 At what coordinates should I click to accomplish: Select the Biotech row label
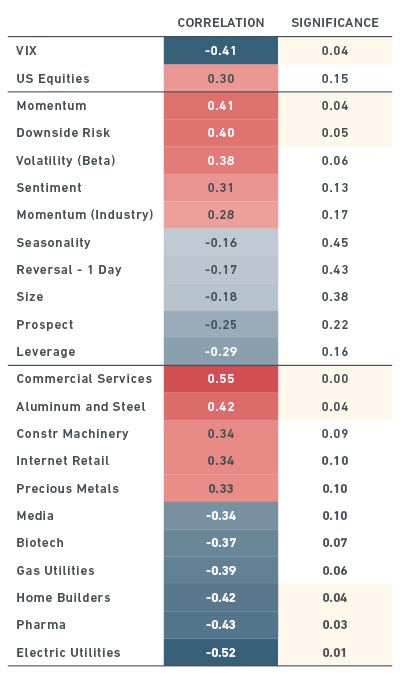pyautogui.click(x=40, y=543)
